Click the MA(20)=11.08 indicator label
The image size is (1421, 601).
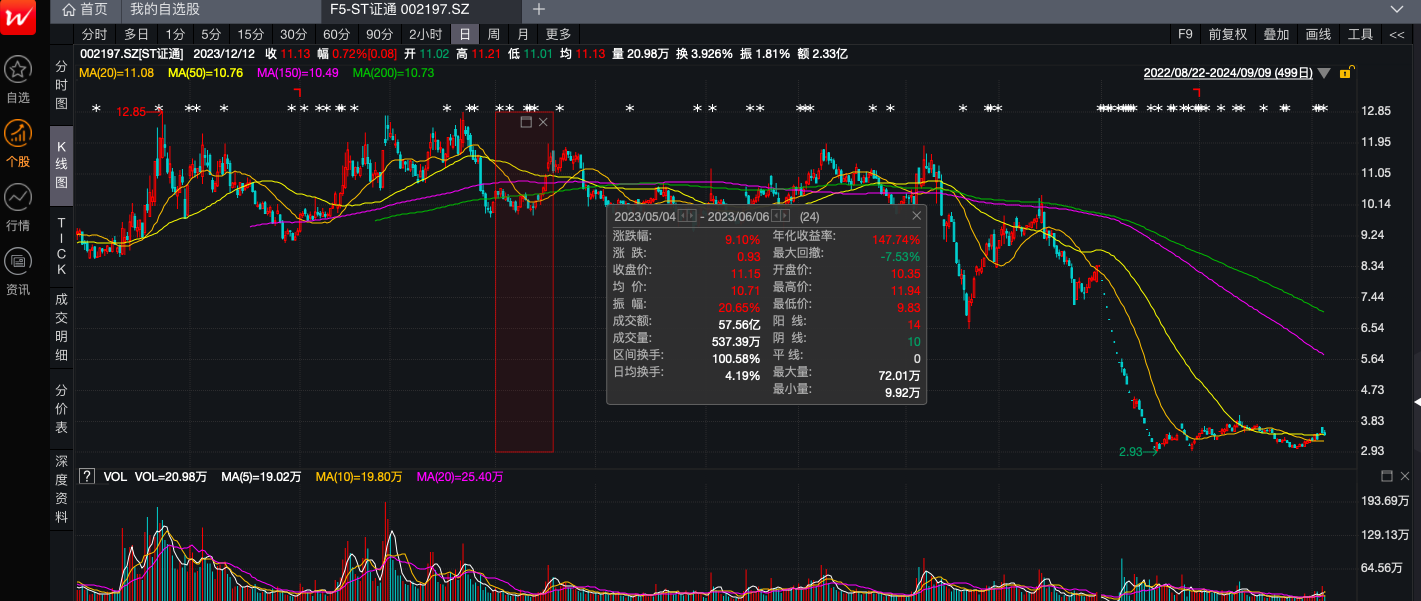pyautogui.click(x=117, y=73)
